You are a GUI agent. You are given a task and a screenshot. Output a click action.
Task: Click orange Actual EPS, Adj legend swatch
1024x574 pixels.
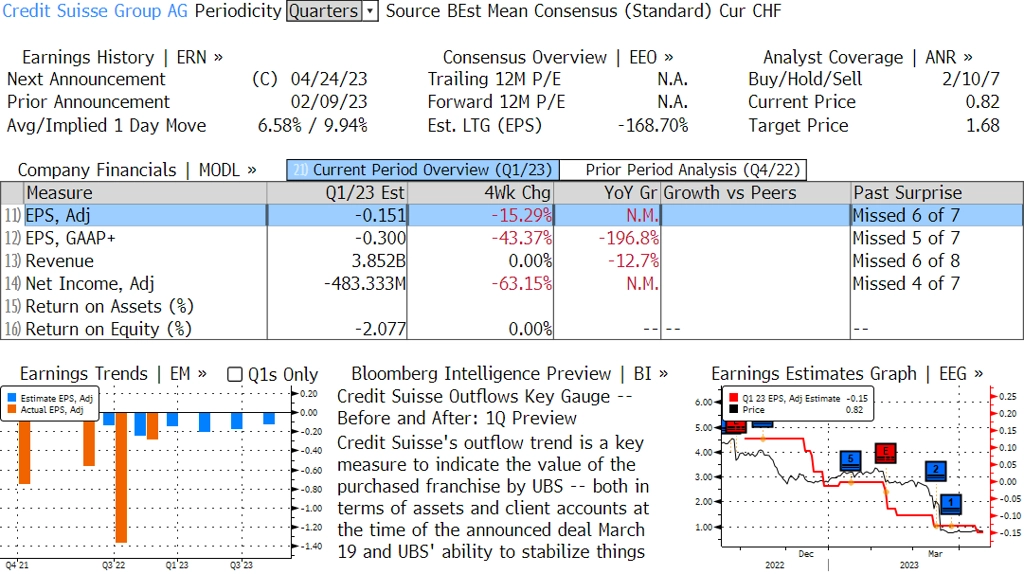[12, 409]
